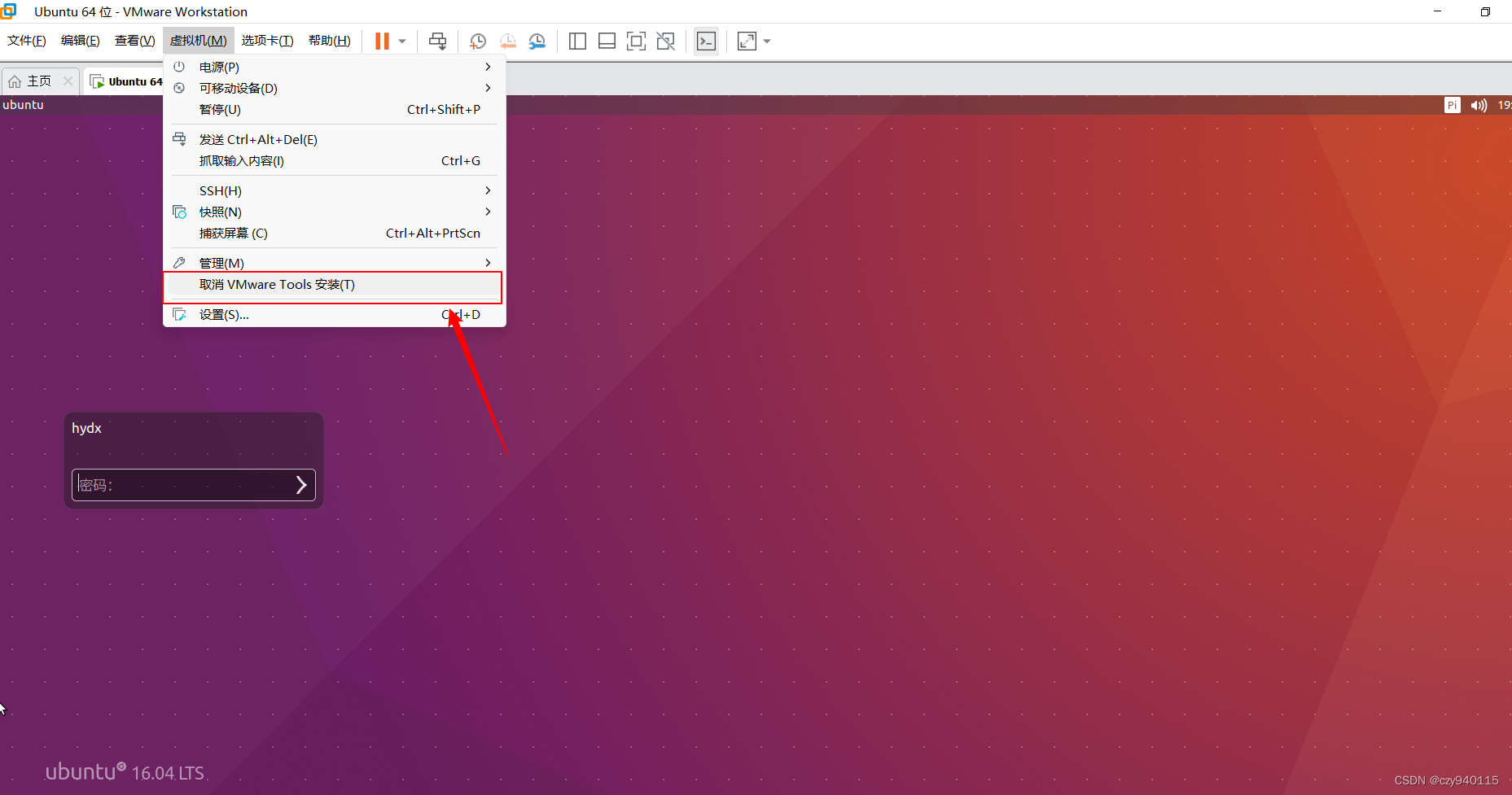Toggle the thumbnail bar view icon
Viewport: 1512px width, 795px height.
click(607, 41)
